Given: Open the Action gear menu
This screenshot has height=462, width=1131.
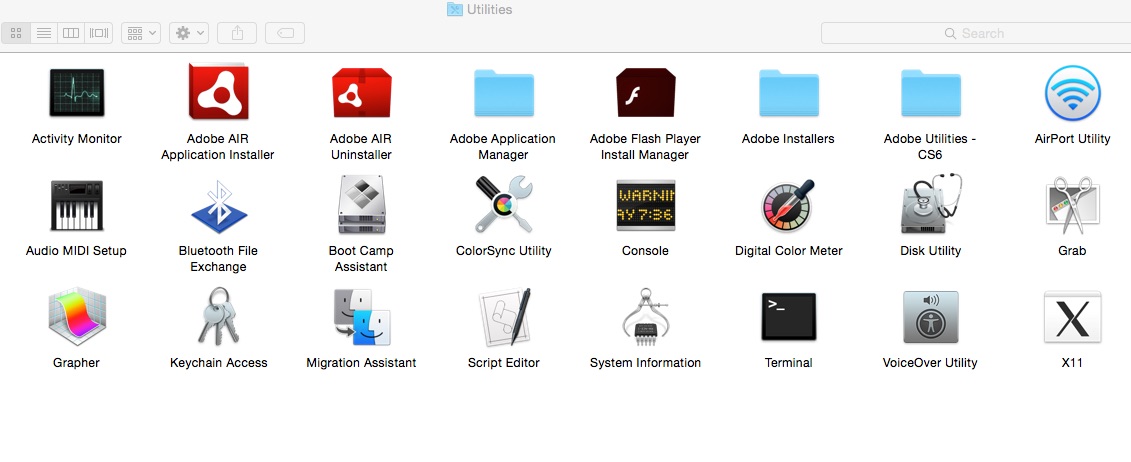Looking at the screenshot, I should pyautogui.click(x=189, y=33).
